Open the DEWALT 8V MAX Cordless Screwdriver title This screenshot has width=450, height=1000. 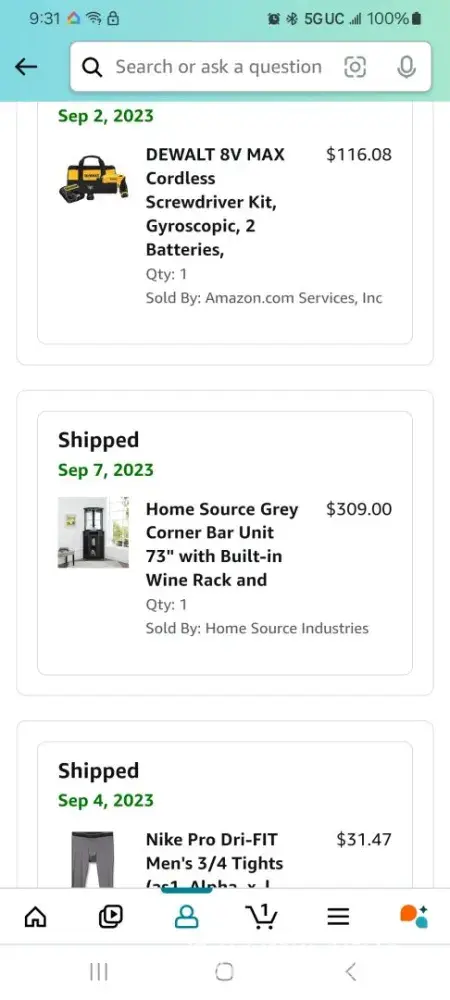215,202
